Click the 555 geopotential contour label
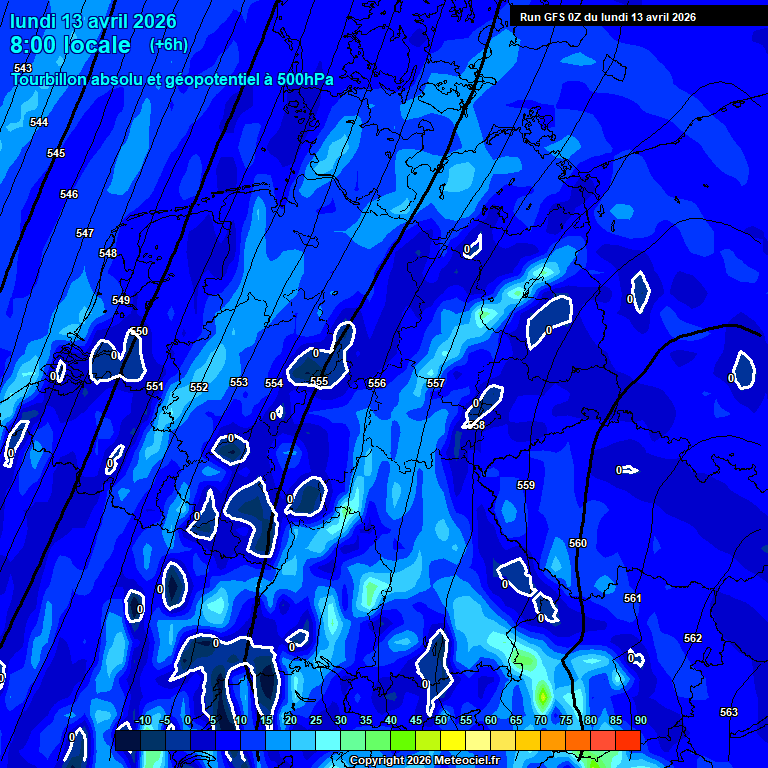The height and width of the screenshot is (768, 768). coord(319,382)
